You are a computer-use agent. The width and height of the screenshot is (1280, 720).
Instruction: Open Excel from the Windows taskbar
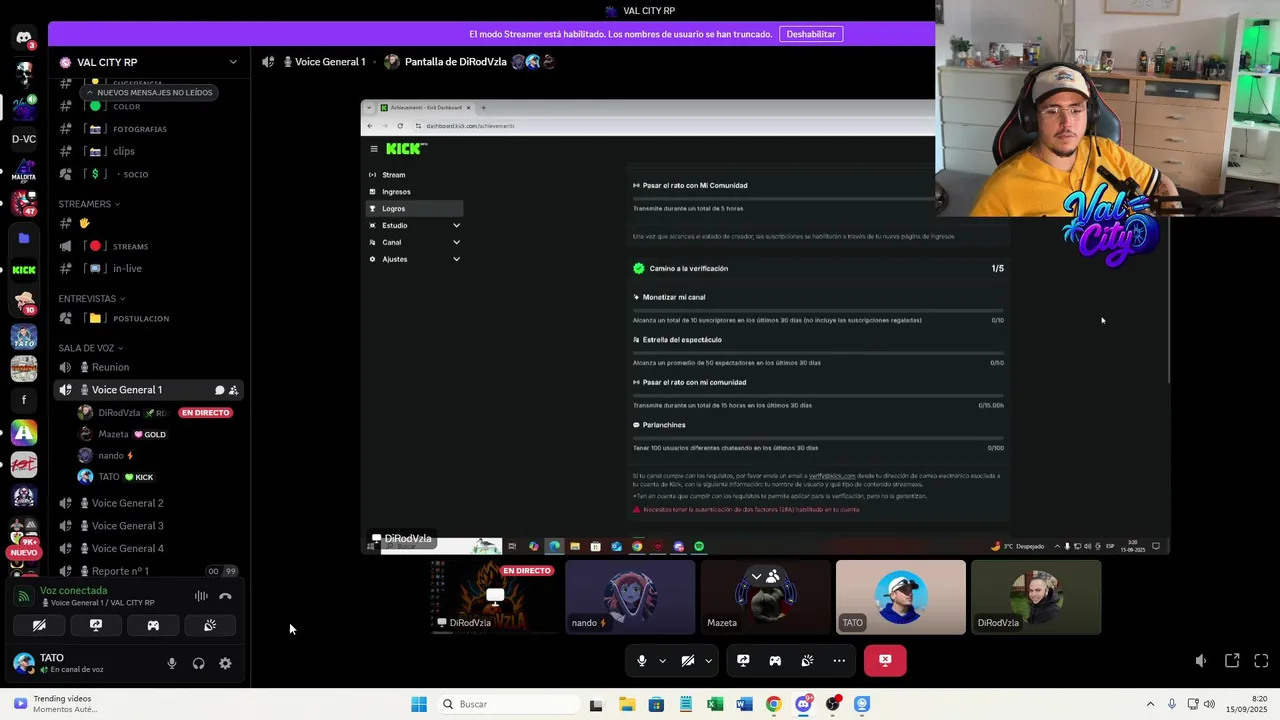pos(715,704)
